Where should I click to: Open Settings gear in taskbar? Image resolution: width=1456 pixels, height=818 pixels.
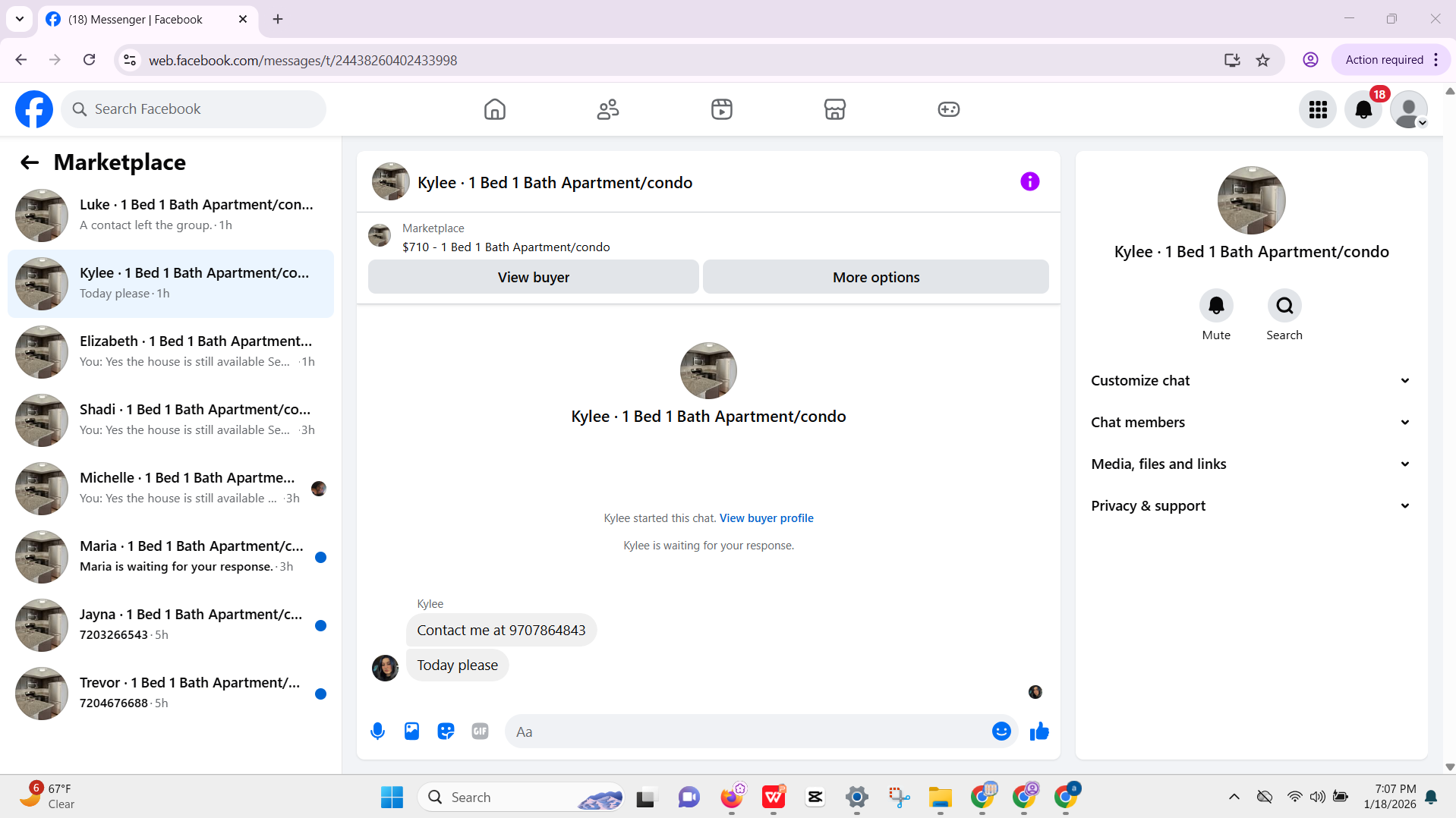[x=857, y=798]
